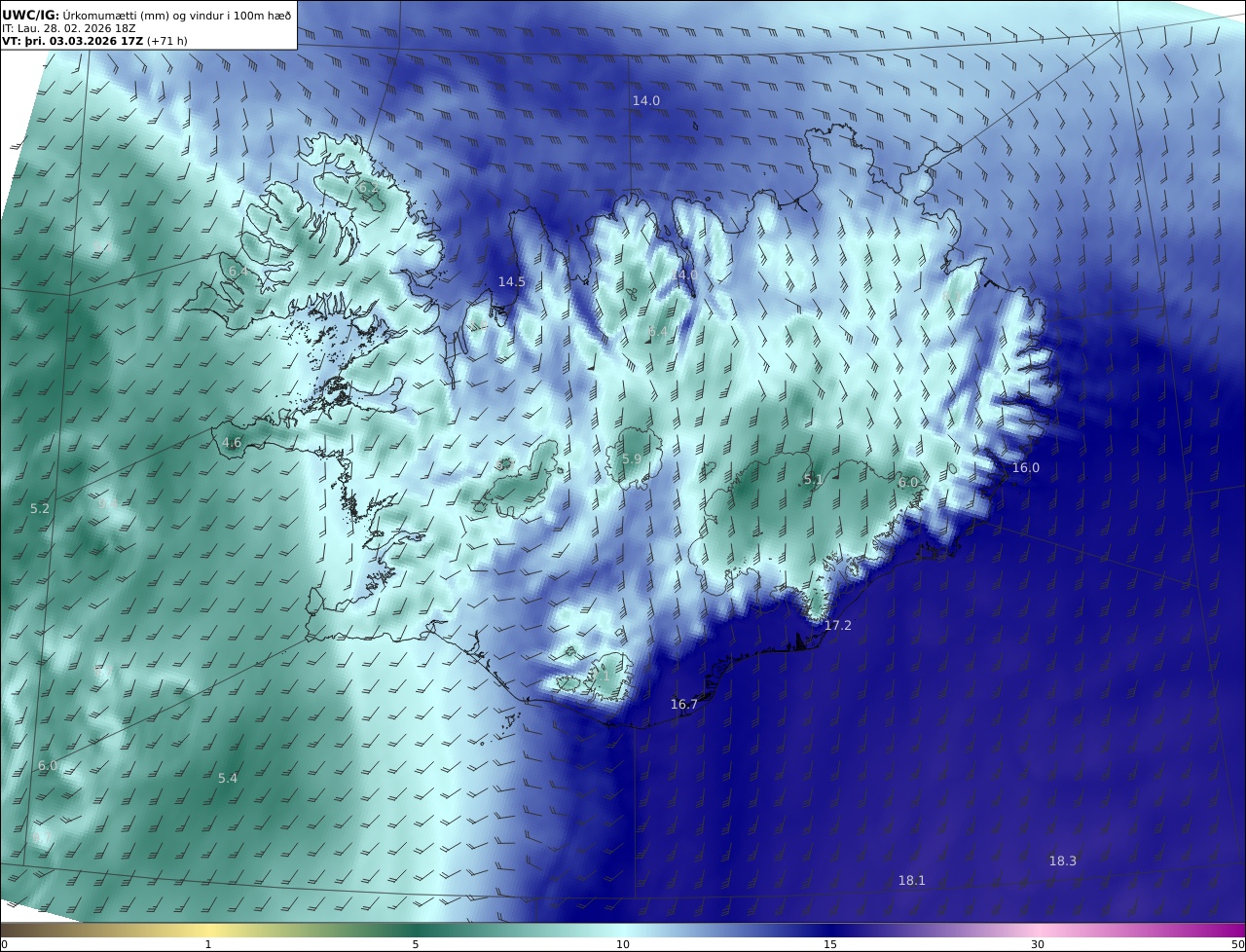This screenshot has height=952, width=1246.
Task: Select the 16.7 value label
Action: pyautogui.click(x=684, y=704)
